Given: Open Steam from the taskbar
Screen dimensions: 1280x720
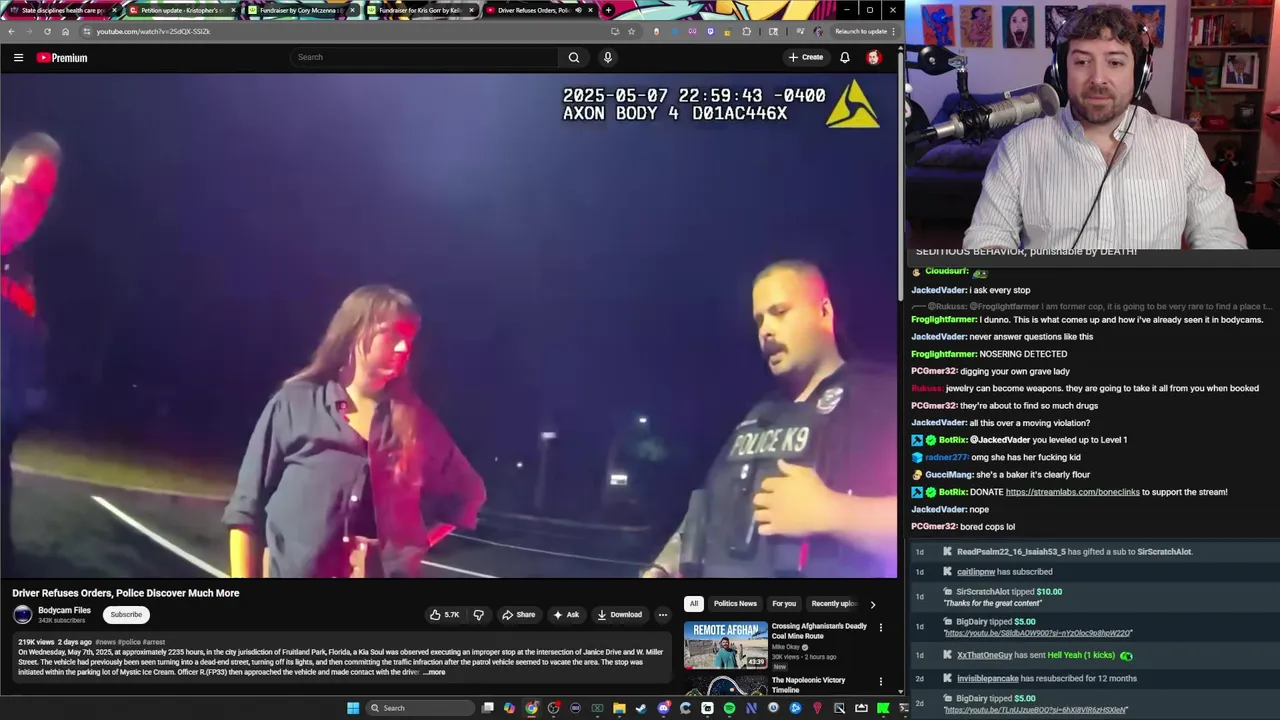Looking at the screenshot, I should [641, 708].
